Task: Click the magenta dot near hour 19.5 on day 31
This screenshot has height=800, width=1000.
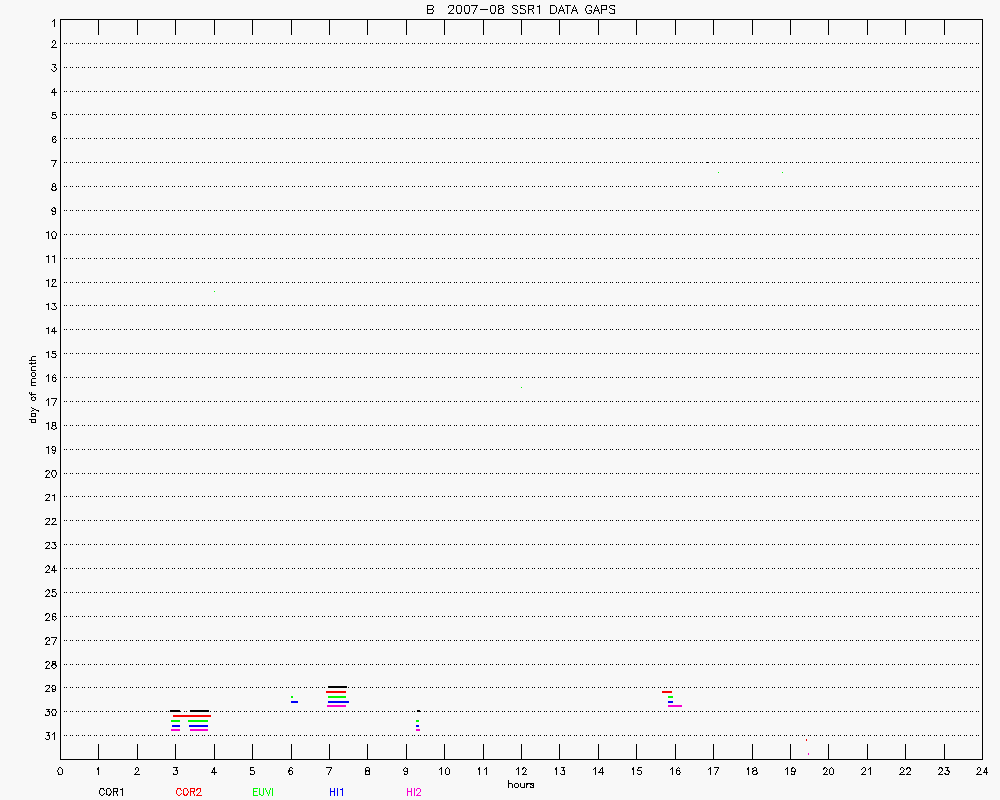Action: [x=807, y=742]
